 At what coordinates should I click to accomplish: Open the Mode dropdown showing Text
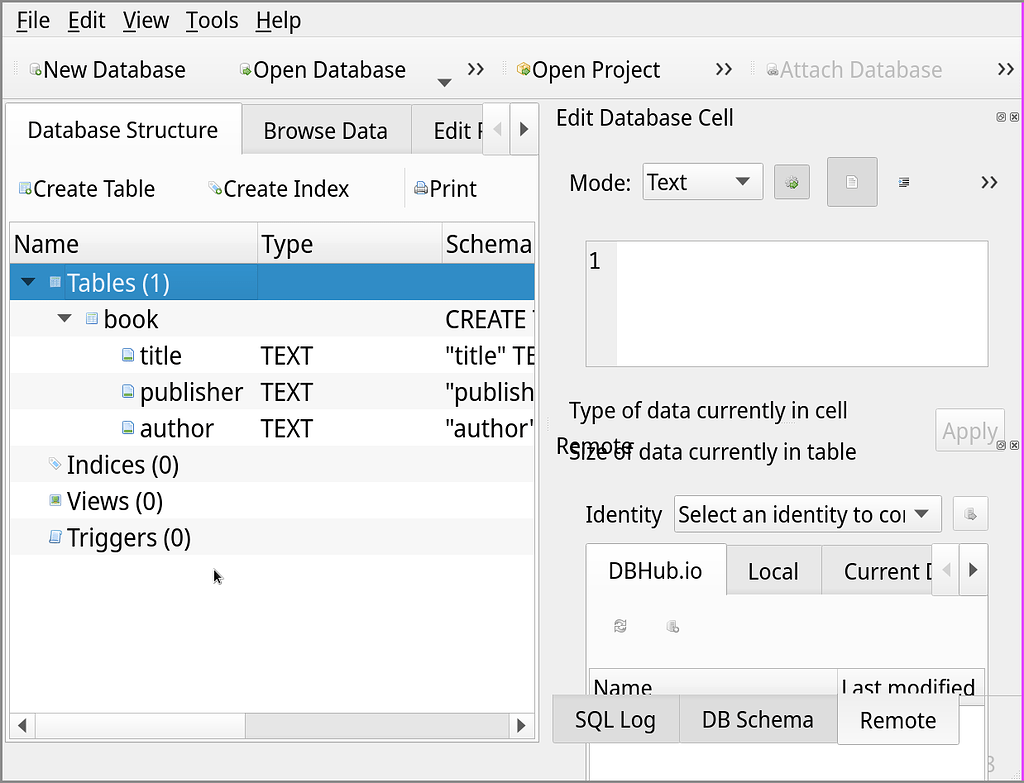(x=702, y=182)
